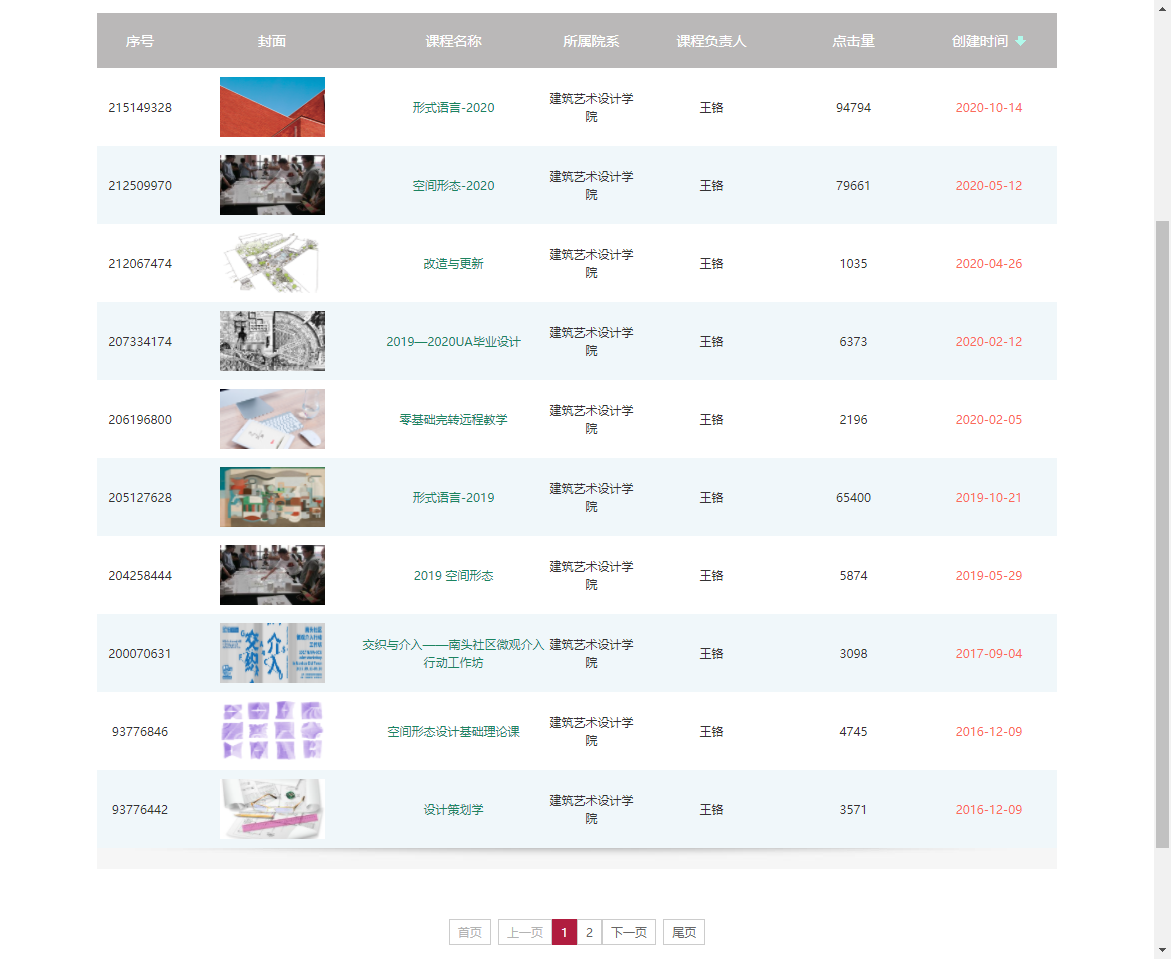1171x959 pixels.
Task: Click current page 1 button
Action: [x=564, y=932]
